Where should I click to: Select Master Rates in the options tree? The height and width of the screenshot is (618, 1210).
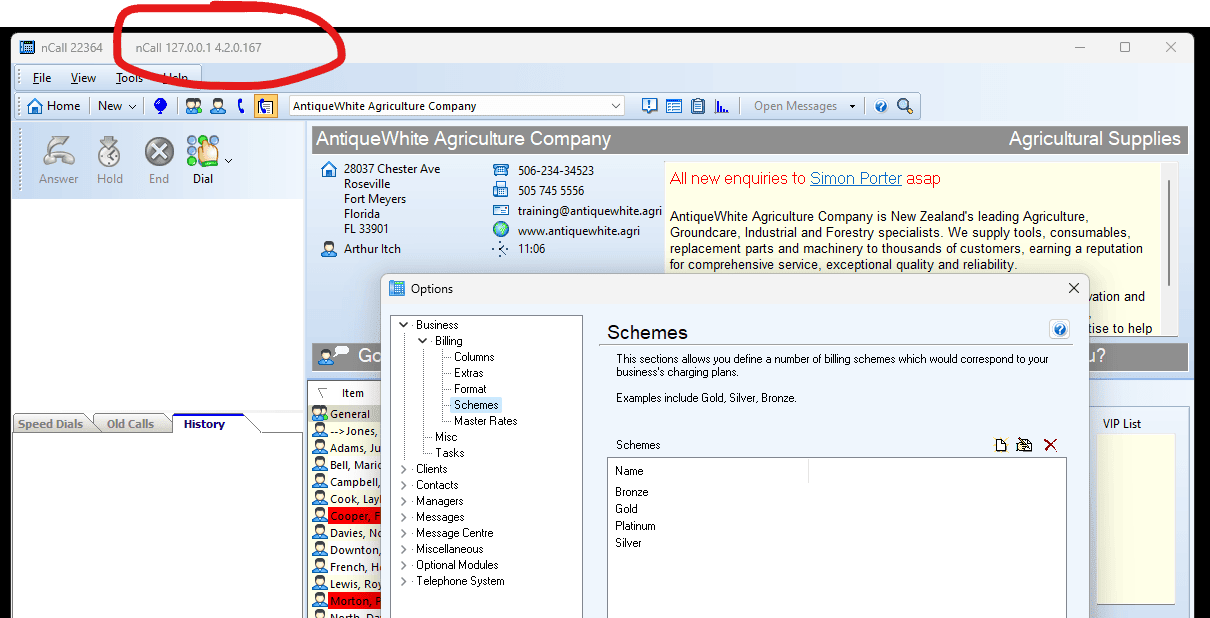pyautogui.click(x=486, y=421)
